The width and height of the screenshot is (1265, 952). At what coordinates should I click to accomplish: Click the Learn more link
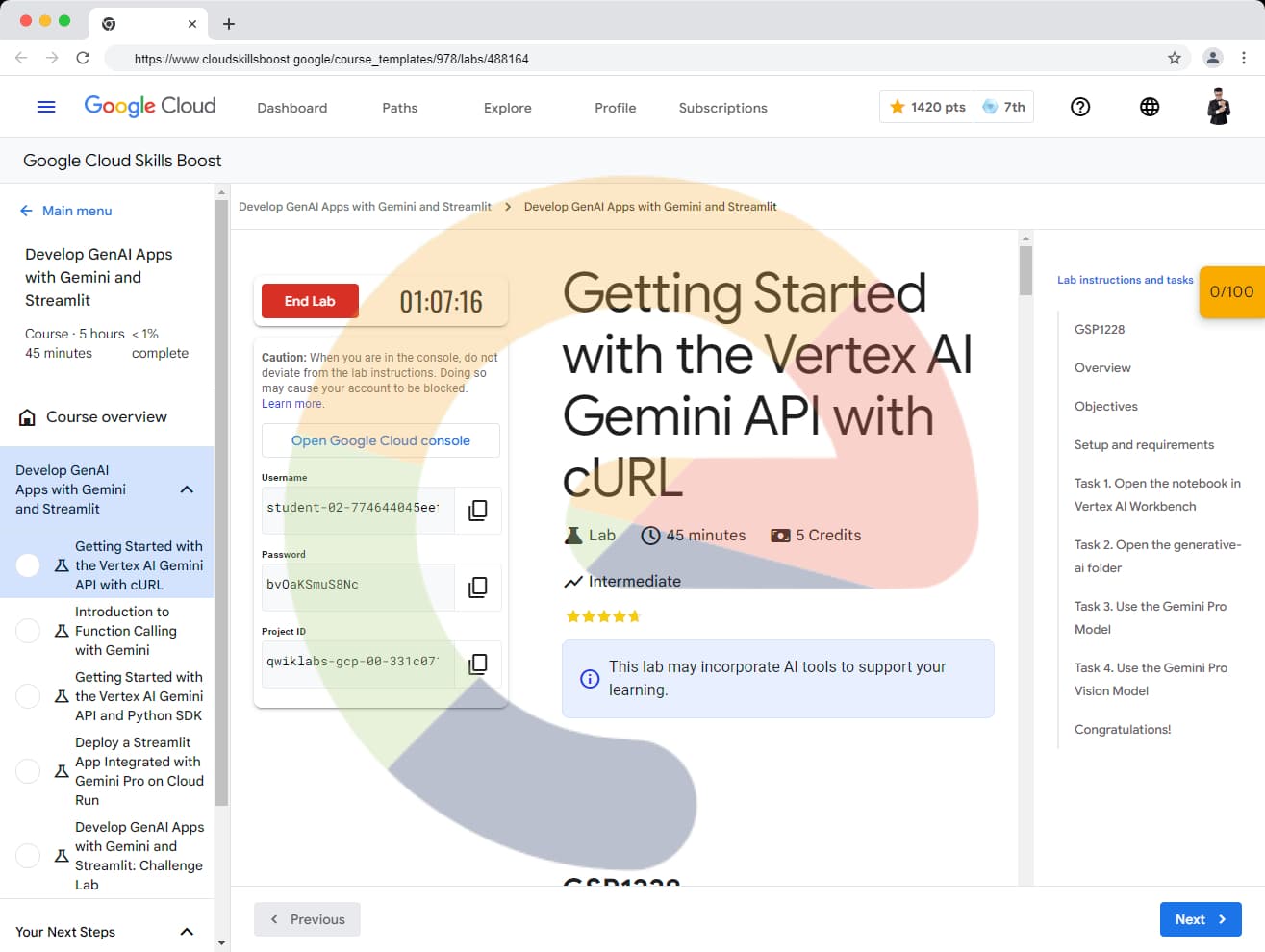(x=292, y=404)
